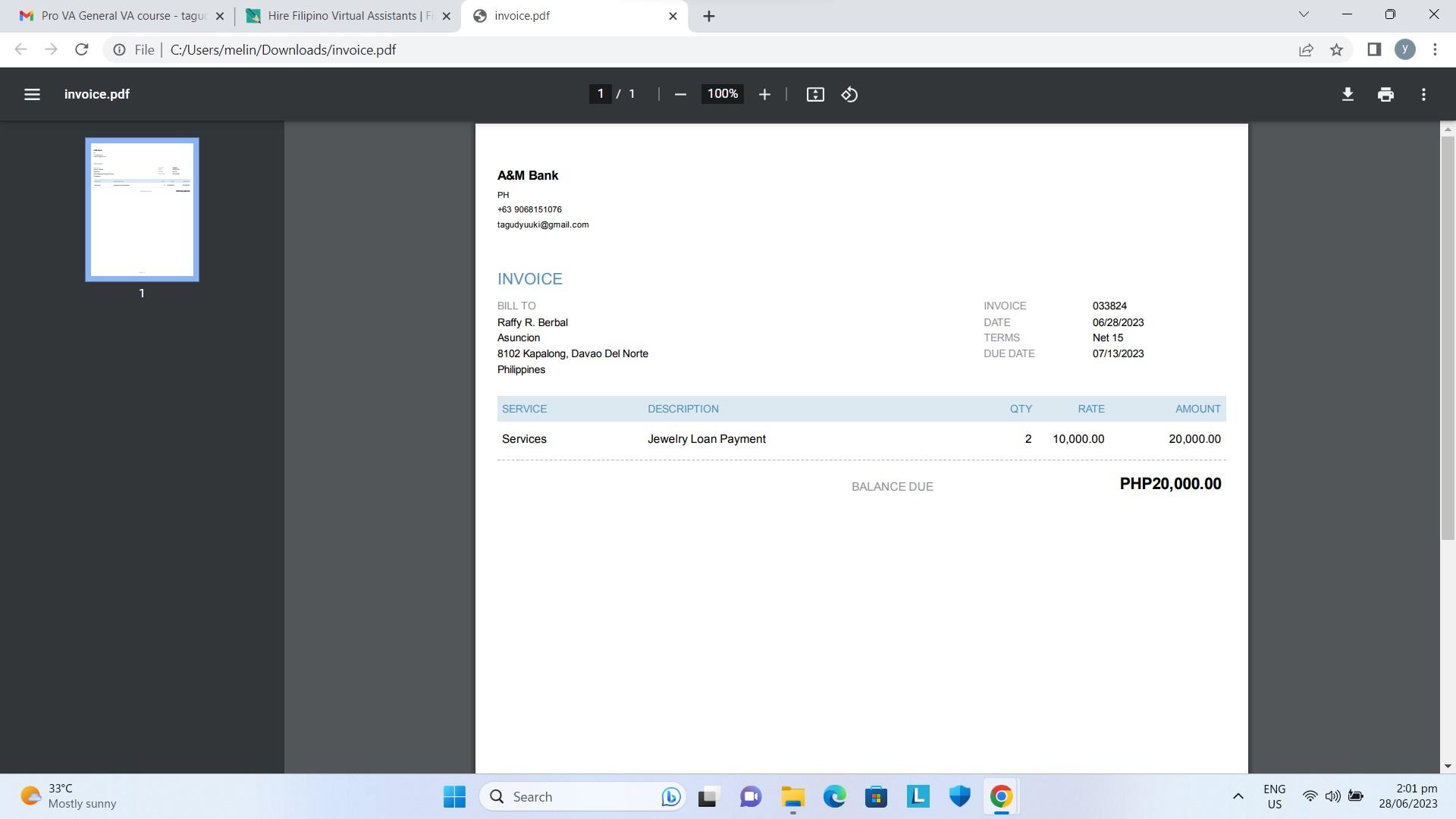
Task: Click the zoom out minus icon
Action: tap(680, 94)
